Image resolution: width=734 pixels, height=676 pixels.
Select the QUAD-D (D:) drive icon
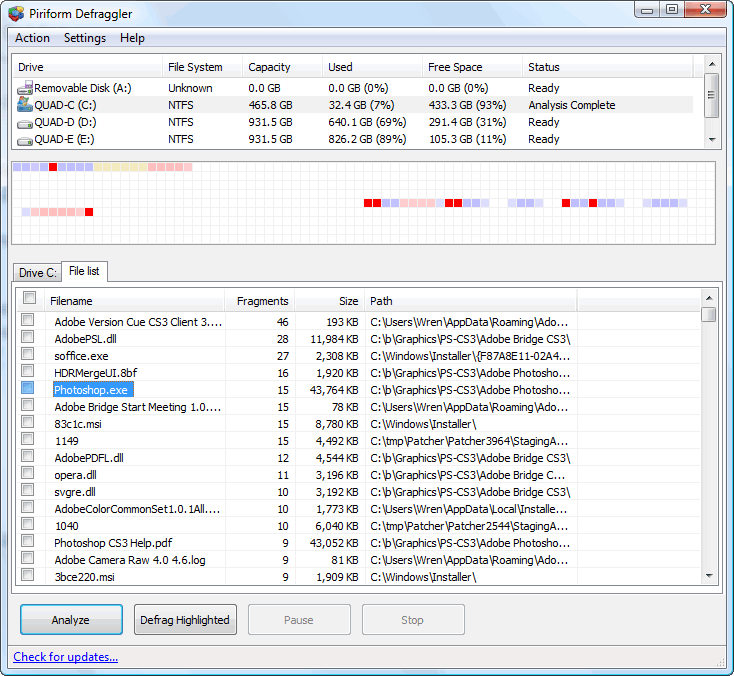25,124
